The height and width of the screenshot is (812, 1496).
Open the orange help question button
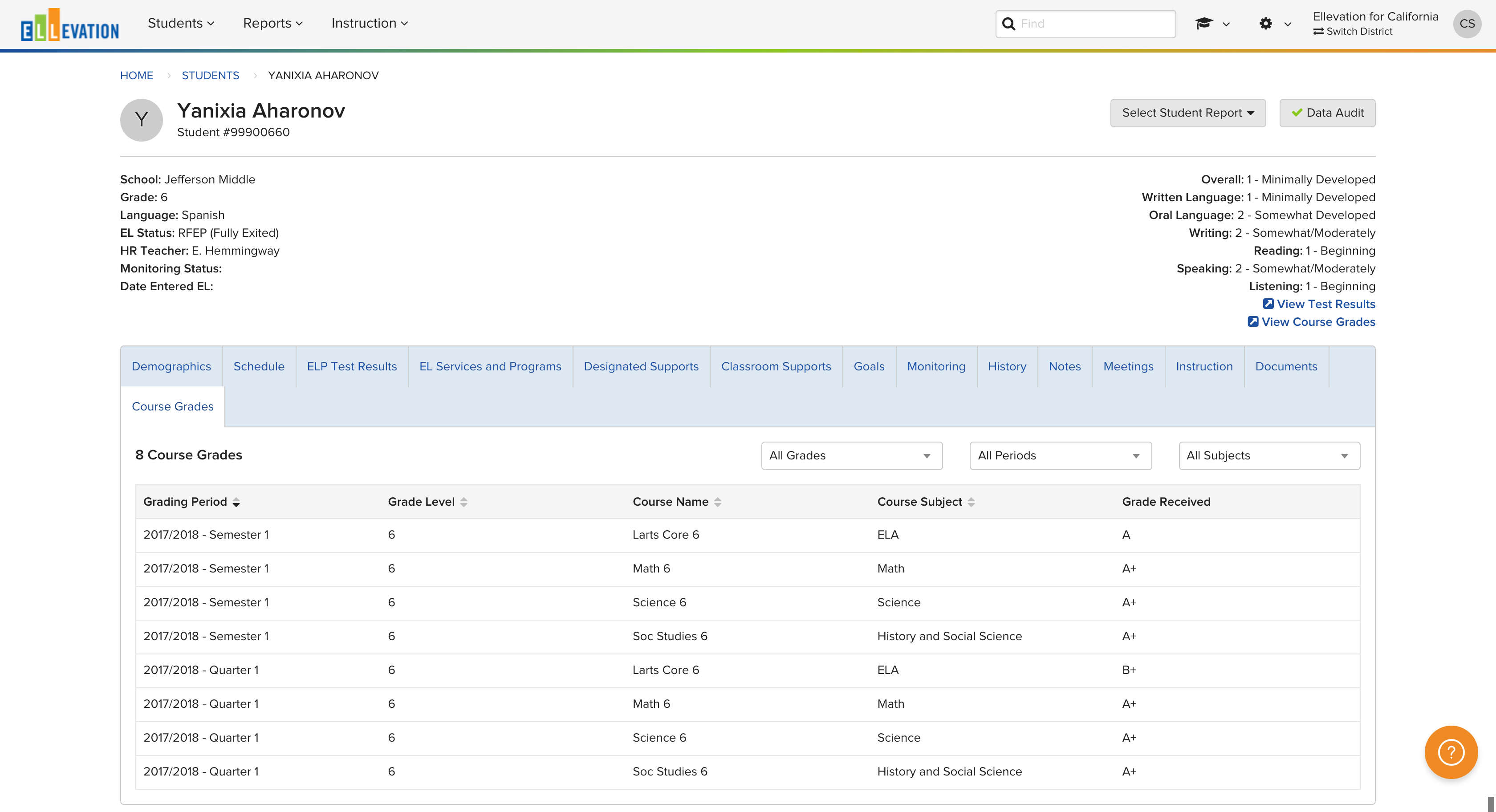click(1451, 752)
